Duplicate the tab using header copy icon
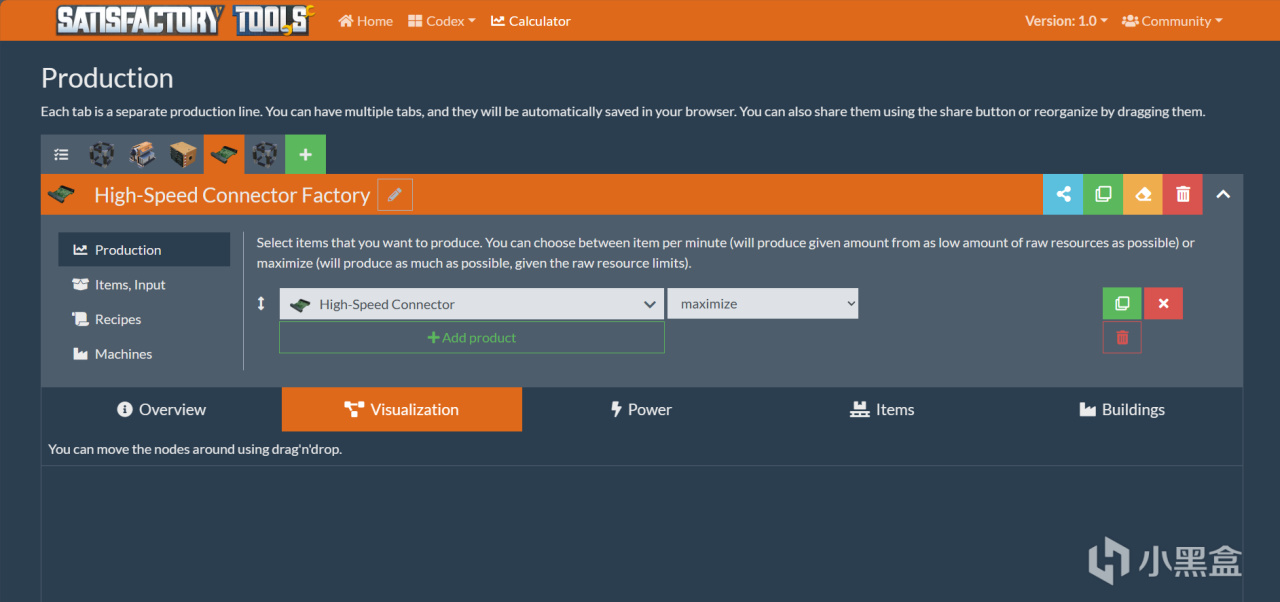Screen dimensions: 1280x602 pos(1103,194)
